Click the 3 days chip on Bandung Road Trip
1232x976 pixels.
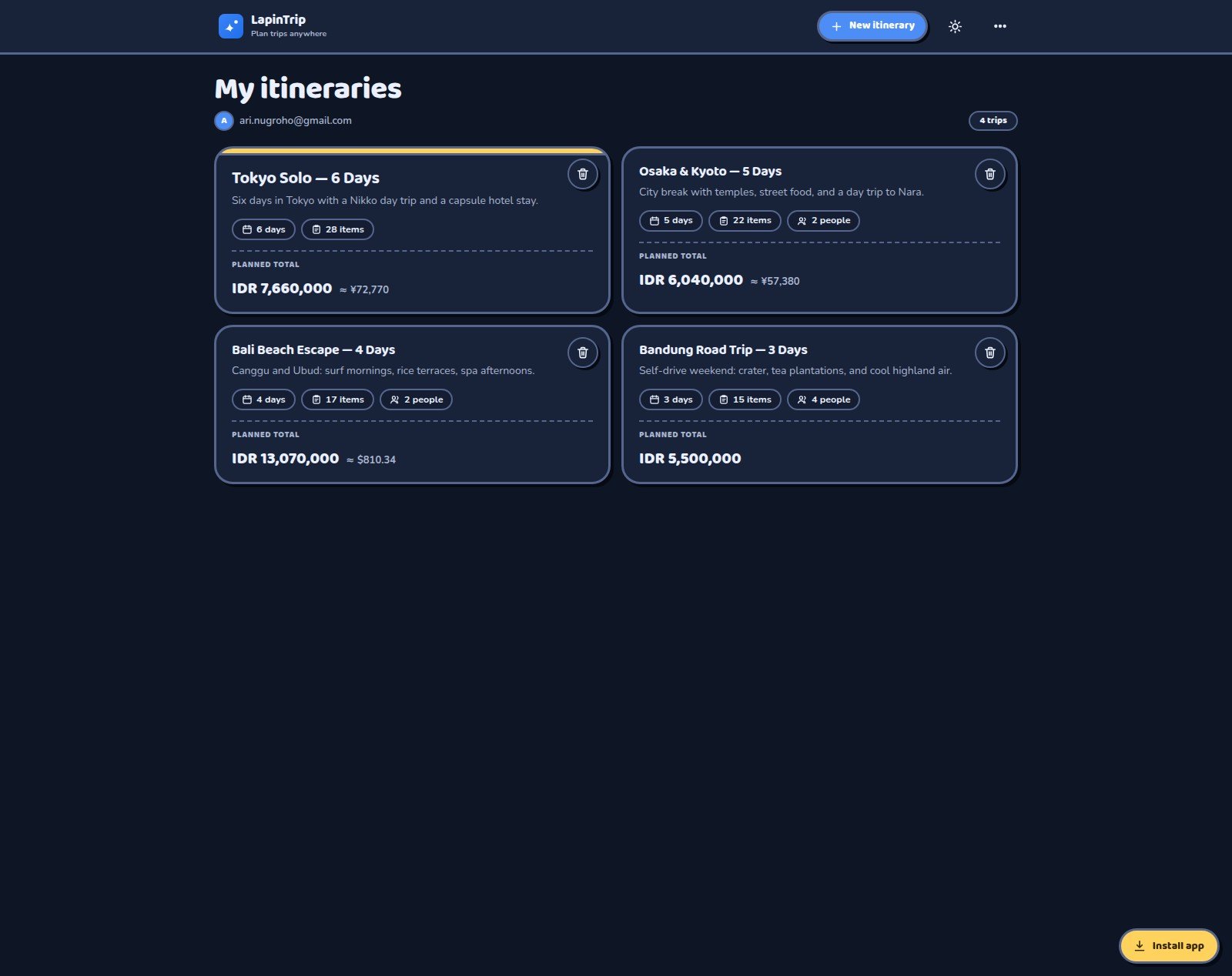[x=671, y=399]
